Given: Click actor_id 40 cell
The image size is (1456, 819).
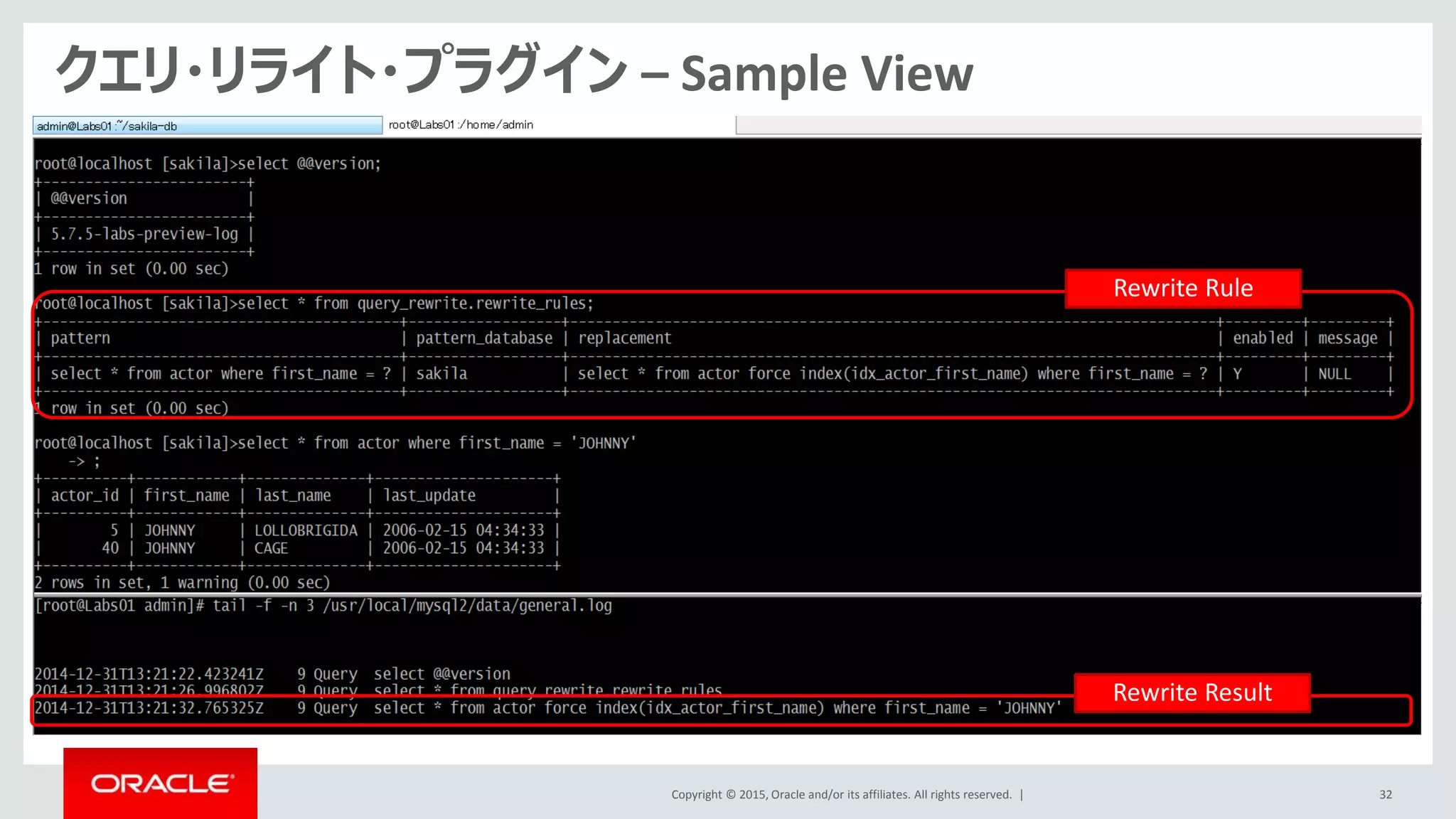Looking at the screenshot, I should click(x=110, y=548).
